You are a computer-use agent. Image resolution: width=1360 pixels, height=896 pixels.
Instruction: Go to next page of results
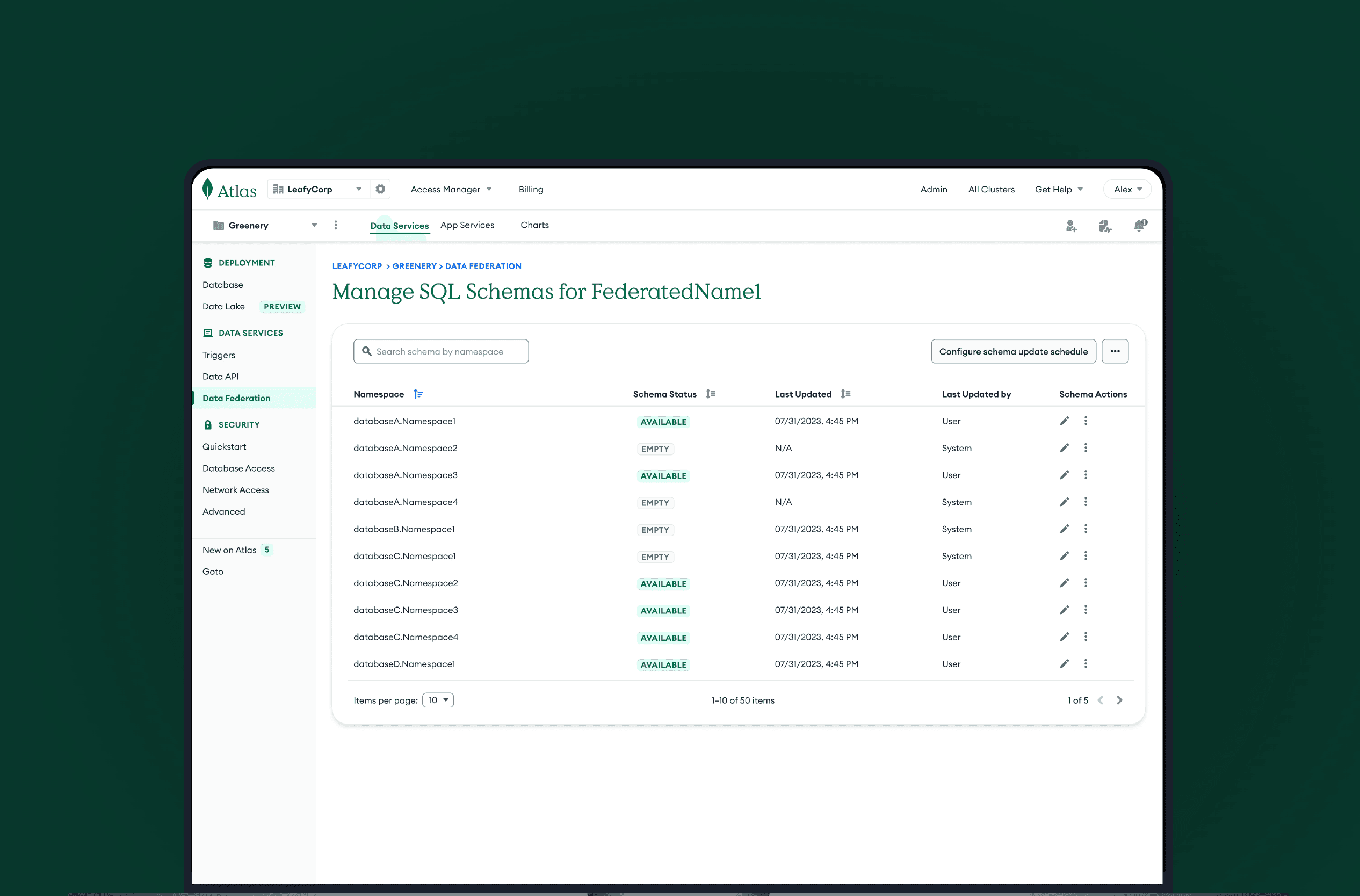coord(1119,700)
